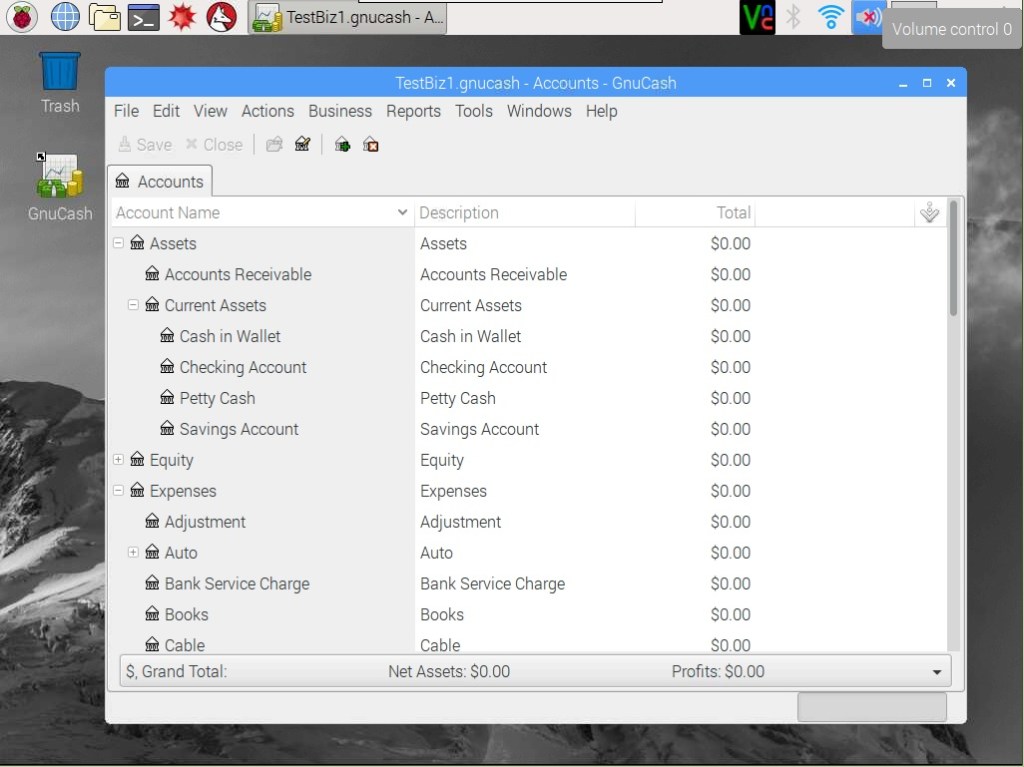Open the VNC server tray icon
The image size is (1024, 767).
point(757,16)
